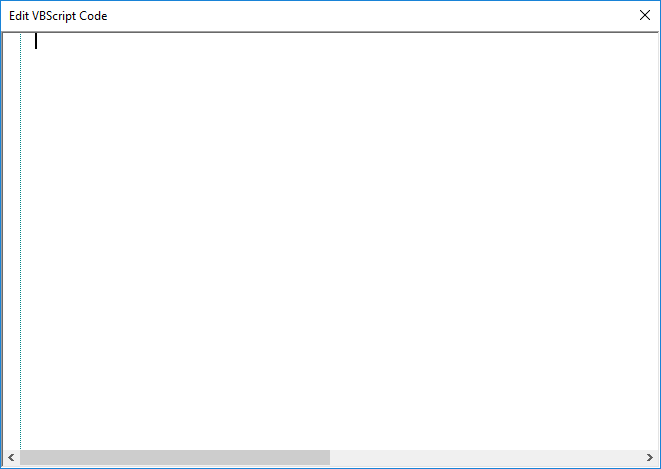Click blank editor space just above the scrollbar
The width and height of the screenshot is (661, 469).
pos(340,438)
